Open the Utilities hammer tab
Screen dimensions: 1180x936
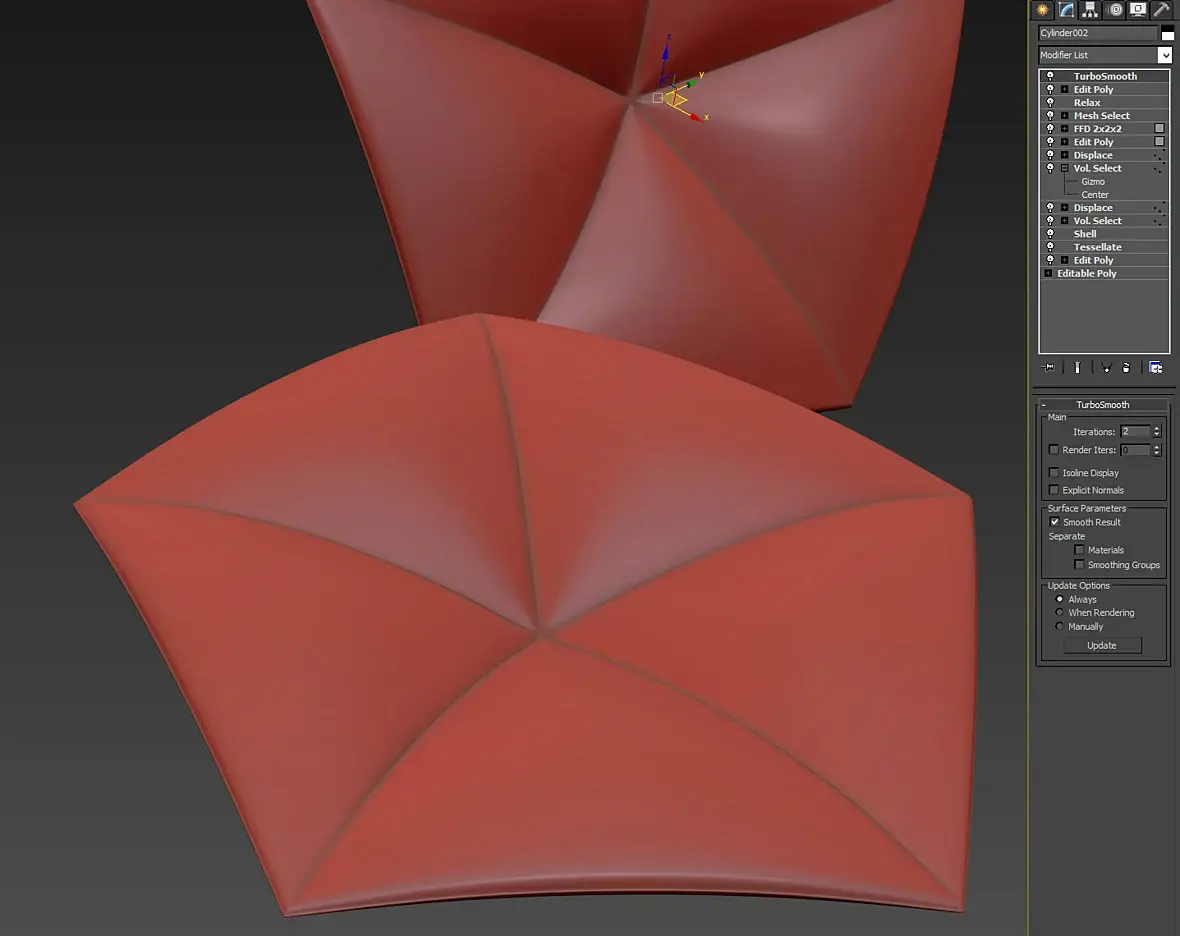[x=1161, y=9]
